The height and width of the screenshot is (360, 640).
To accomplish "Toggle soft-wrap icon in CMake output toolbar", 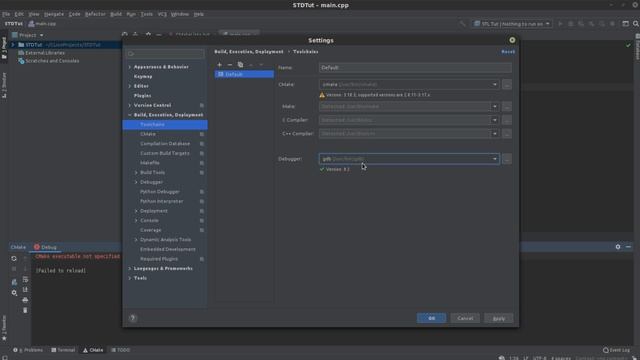I will [x=25, y=279].
